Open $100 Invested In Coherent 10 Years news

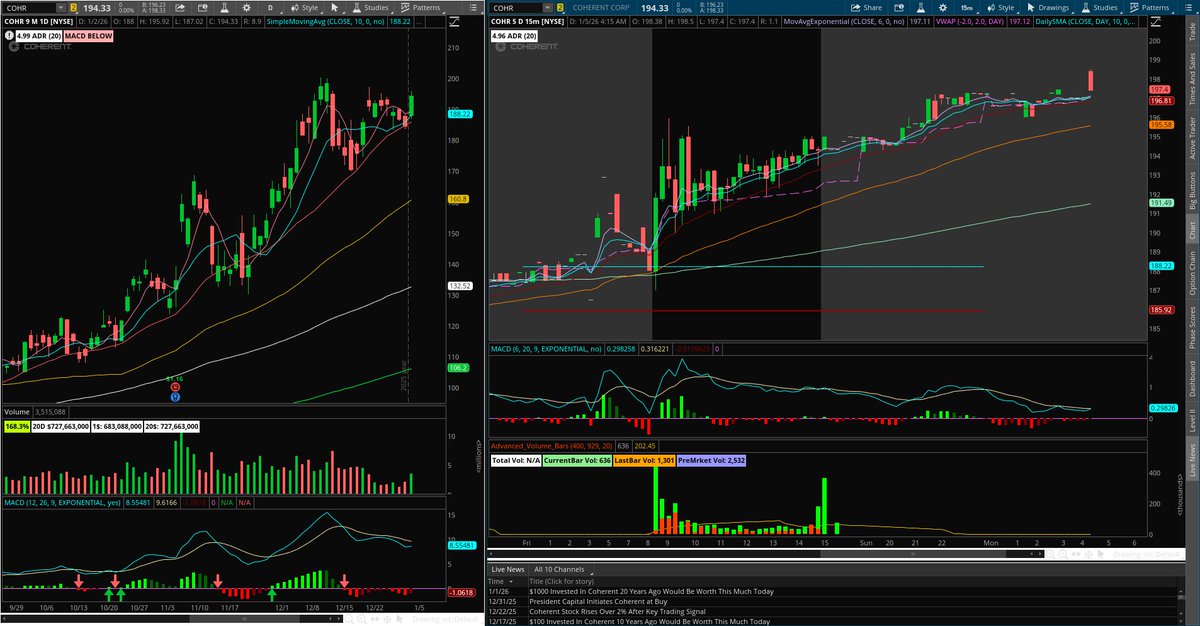(651, 620)
